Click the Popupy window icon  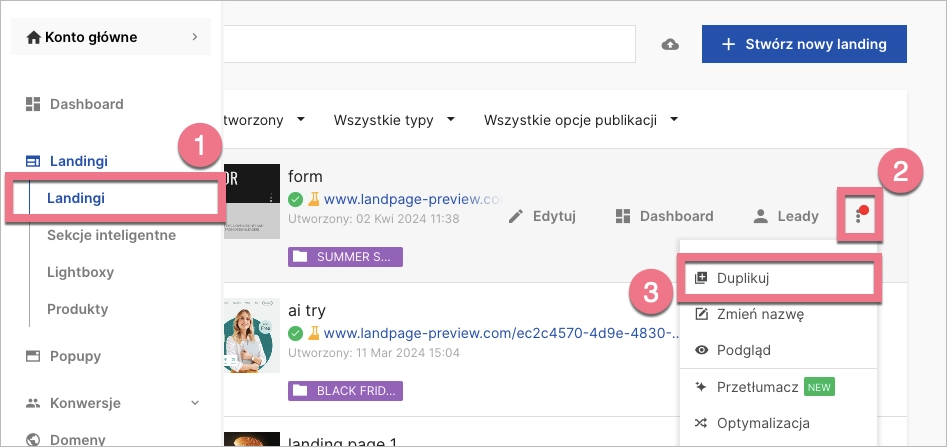(x=33, y=356)
